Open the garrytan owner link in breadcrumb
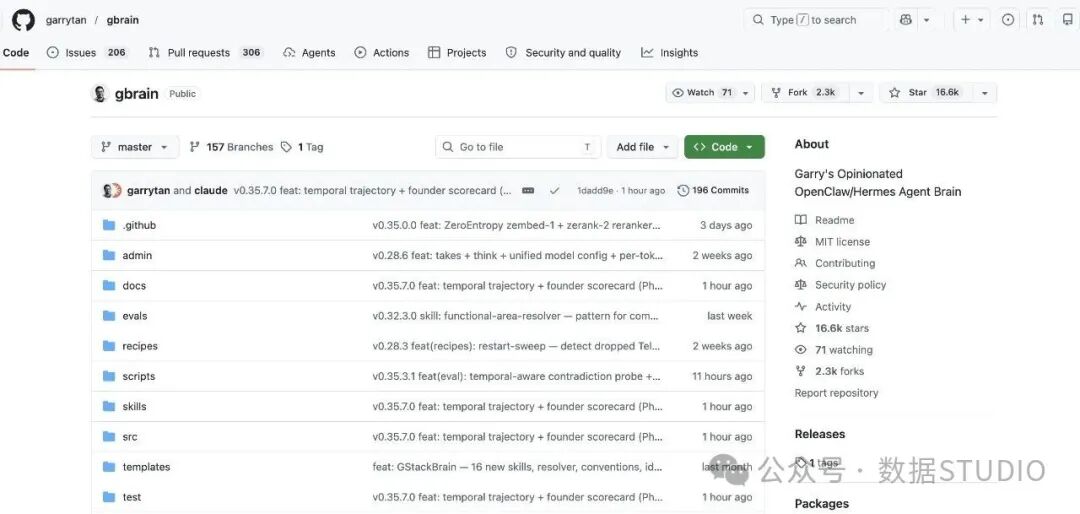The image size is (1080, 514). [66, 20]
